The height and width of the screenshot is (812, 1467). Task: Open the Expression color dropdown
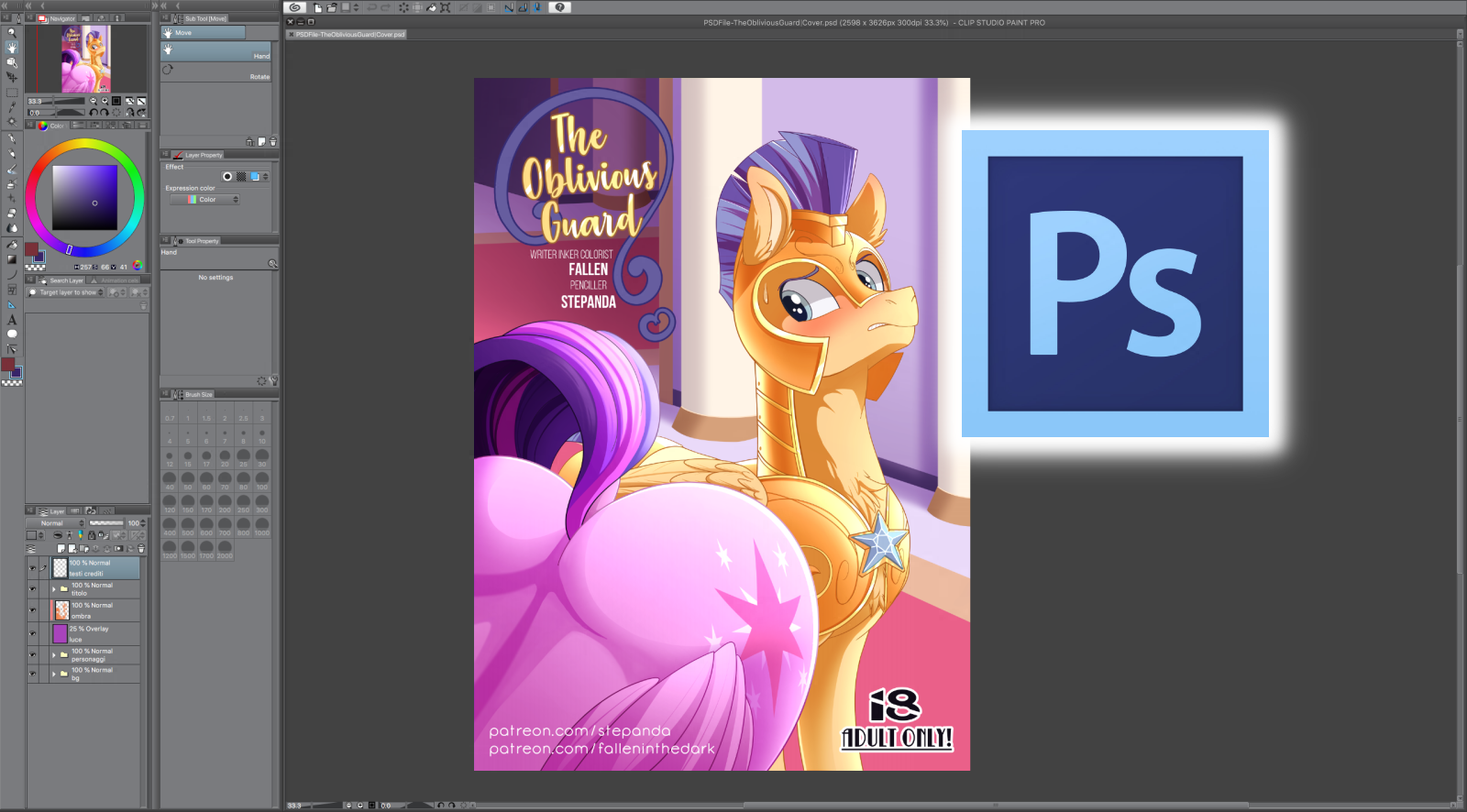tap(205, 200)
